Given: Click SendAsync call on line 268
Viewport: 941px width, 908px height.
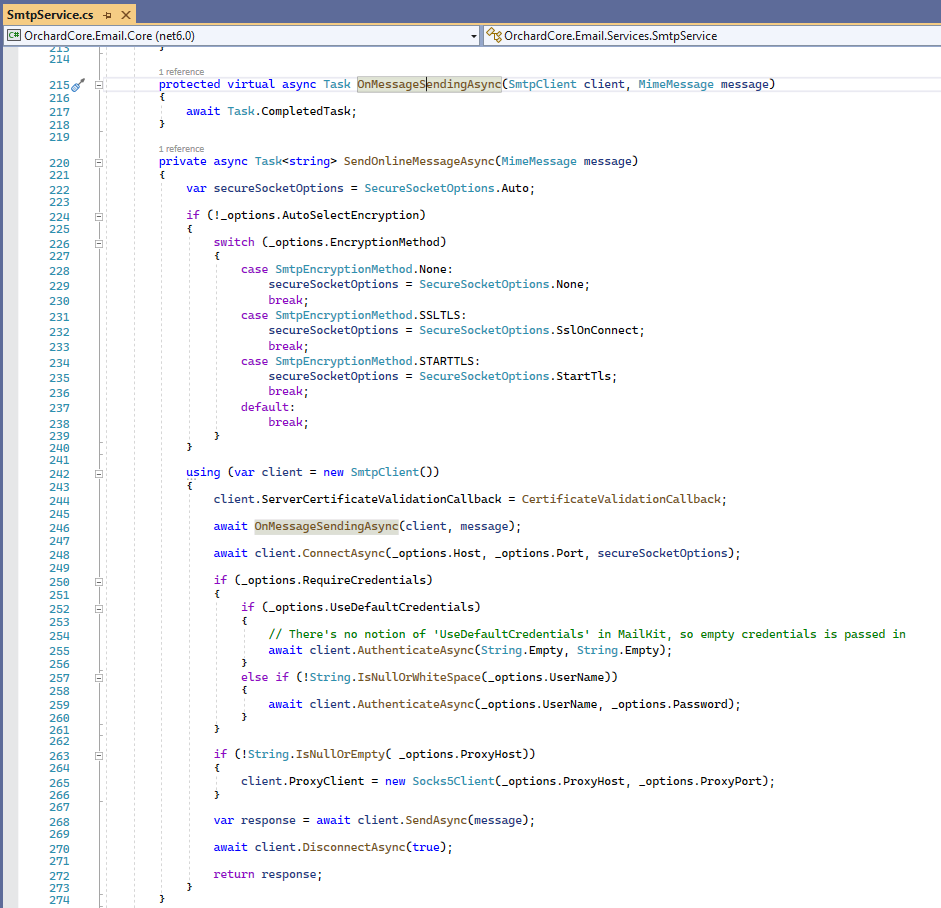Looking at the screenshot, I should (x=436, y=820).
